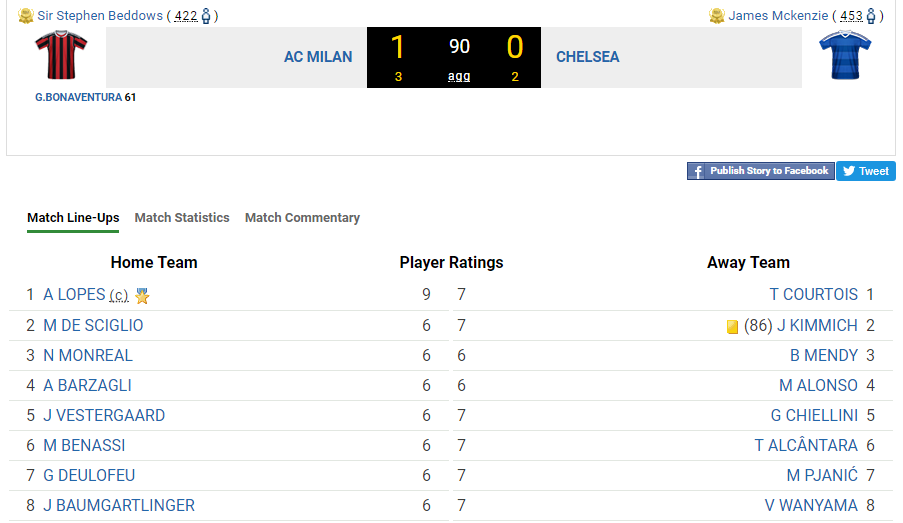This screenshot has width=903, height=523.
Task: Click the gold badge beside James Mckenzie
Action: click(x=717, y=16)
